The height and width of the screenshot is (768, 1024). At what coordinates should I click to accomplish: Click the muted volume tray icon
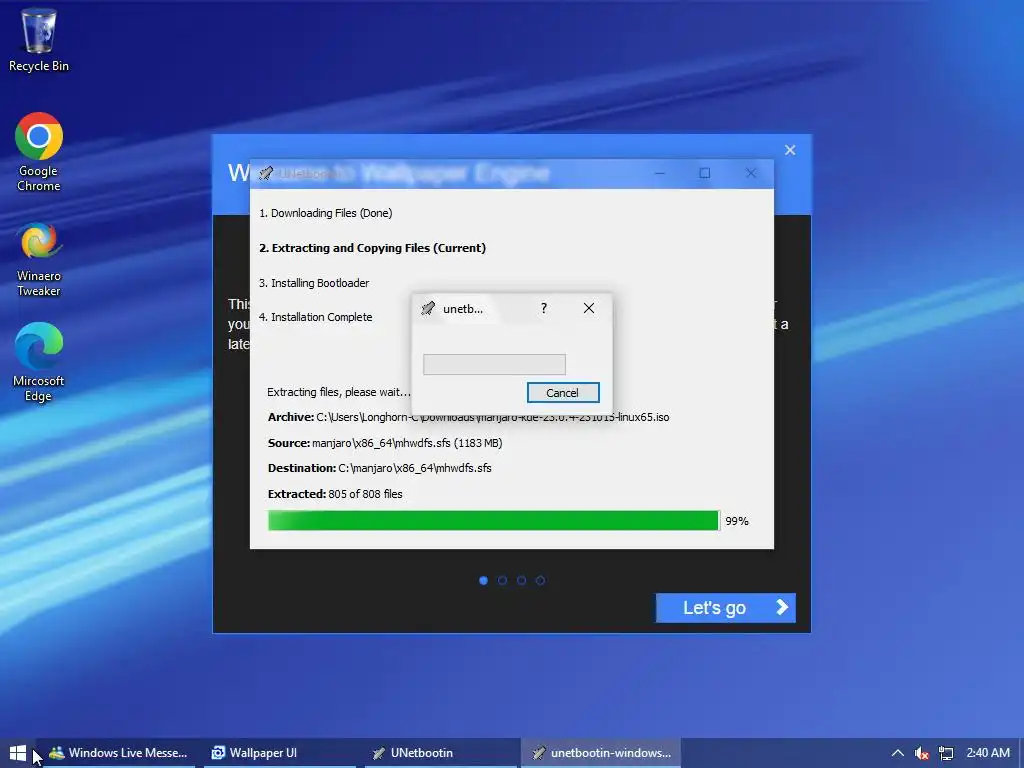click(x=921, y=753)
